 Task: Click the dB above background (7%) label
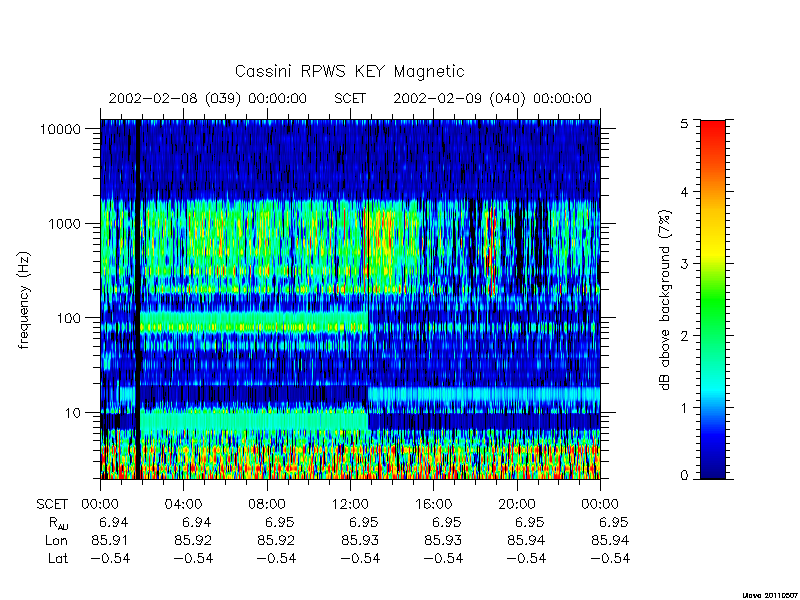(x=665, y=300)
